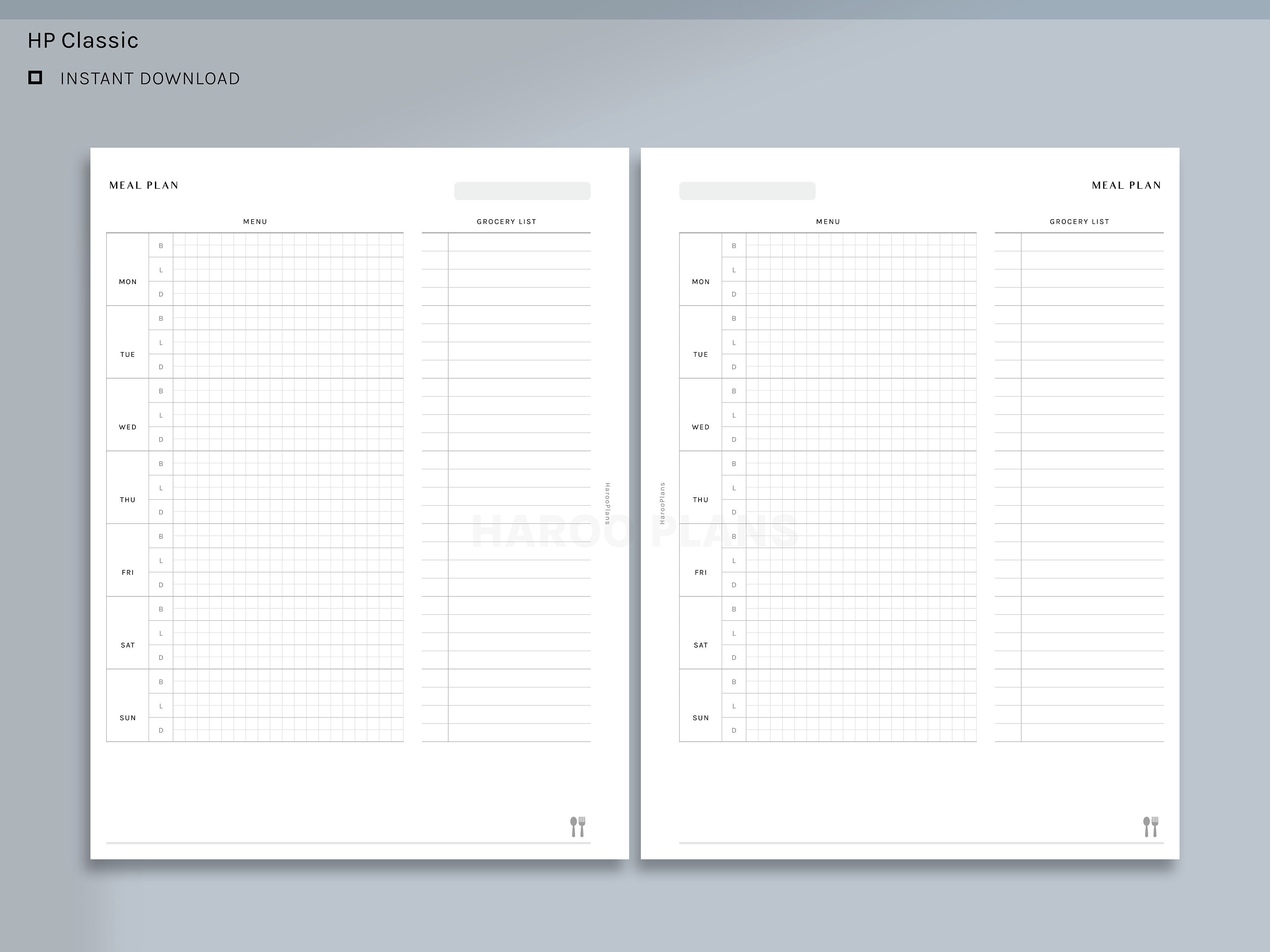Click Tuesday's L lunch label, right page
Screen dimensions: 1270x952
click(734, 343)
